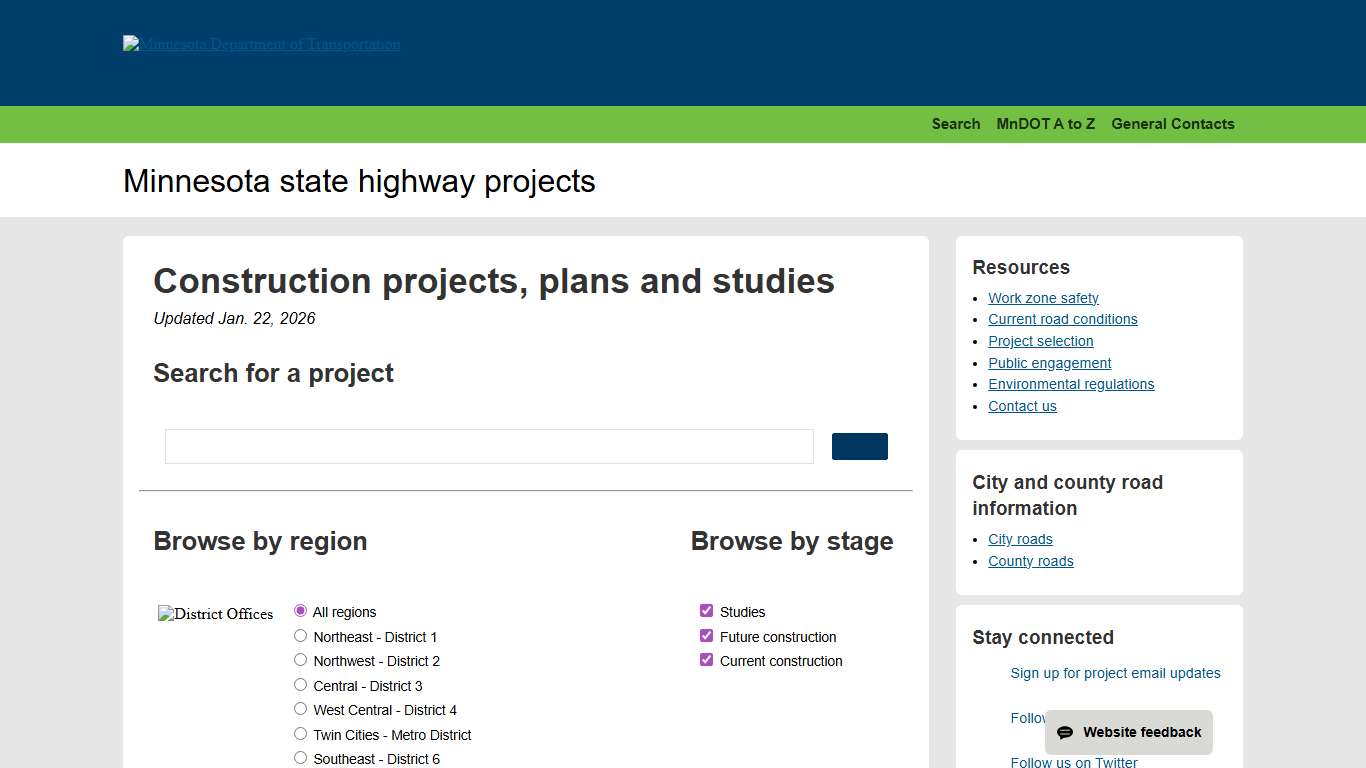Choose Southeast - District 6 region
The image size is (1366, 768).
(x=300, y=758)
